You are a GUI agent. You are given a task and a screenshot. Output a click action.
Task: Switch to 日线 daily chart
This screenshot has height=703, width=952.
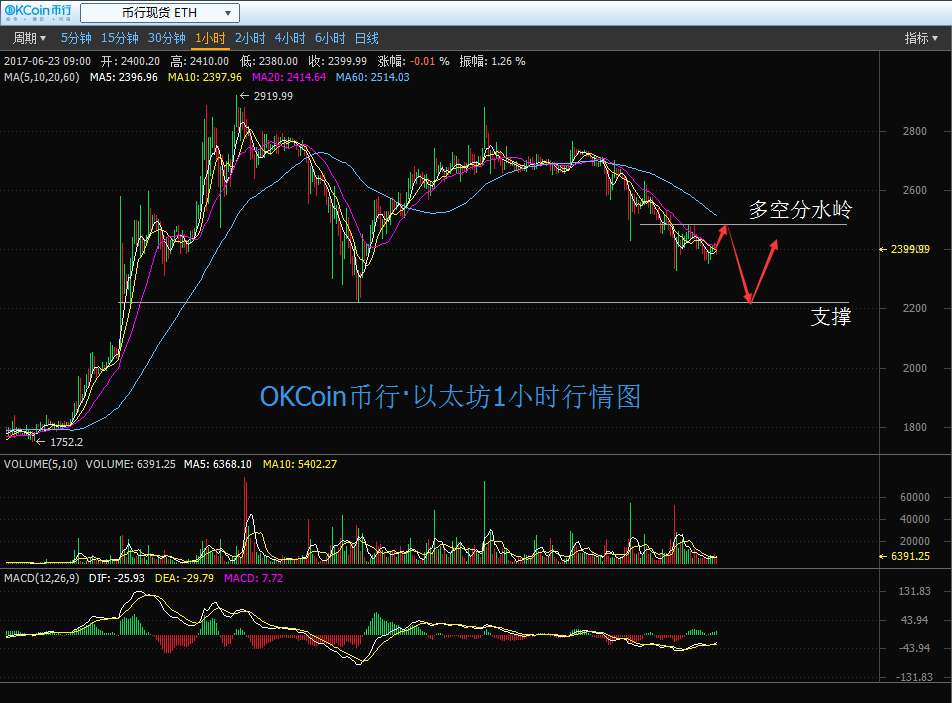(366, 38)
